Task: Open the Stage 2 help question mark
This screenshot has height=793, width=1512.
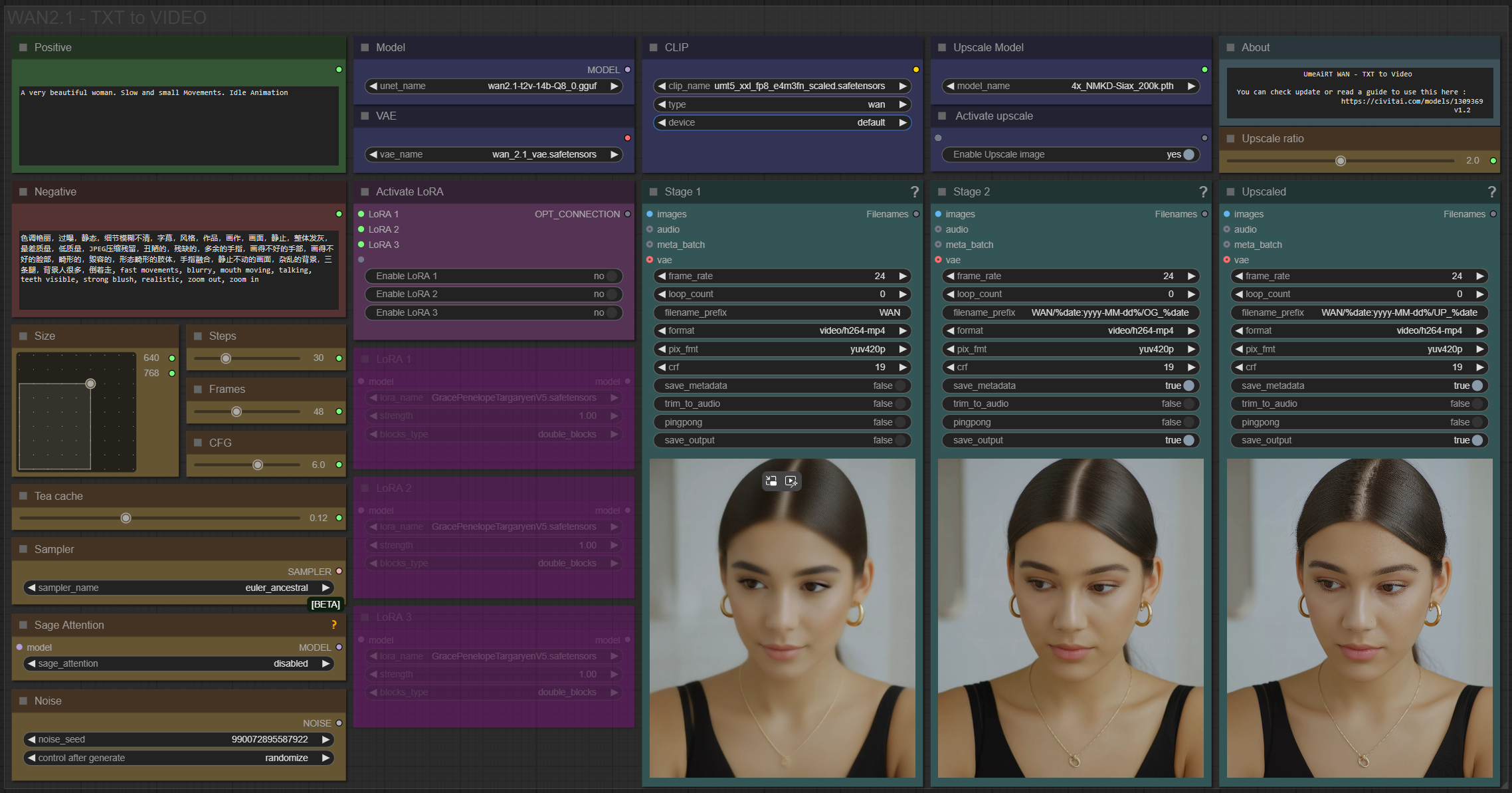Action: (x=1203, y=192)
